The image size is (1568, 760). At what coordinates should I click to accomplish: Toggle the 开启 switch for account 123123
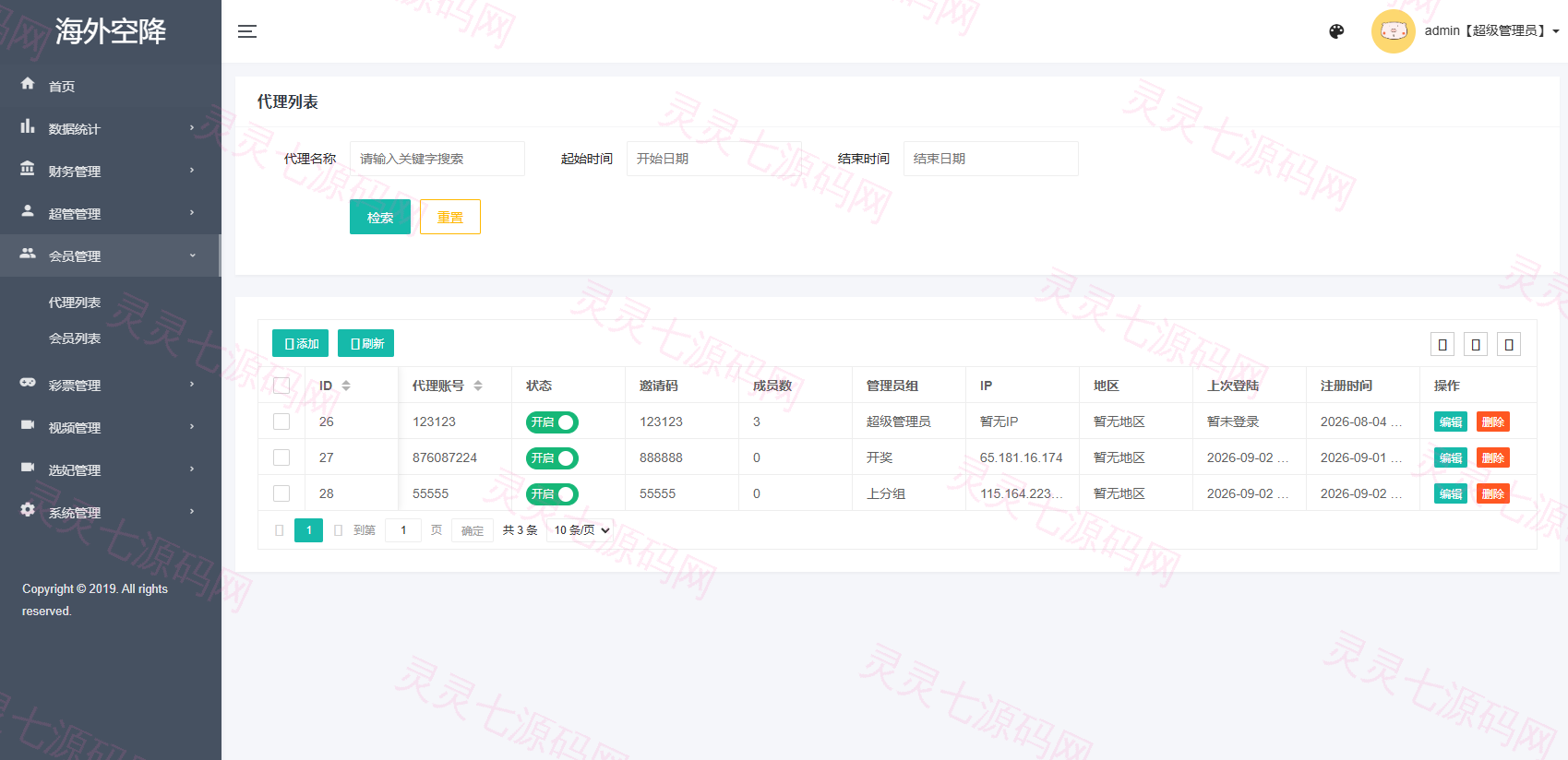[x=552, y=422]
